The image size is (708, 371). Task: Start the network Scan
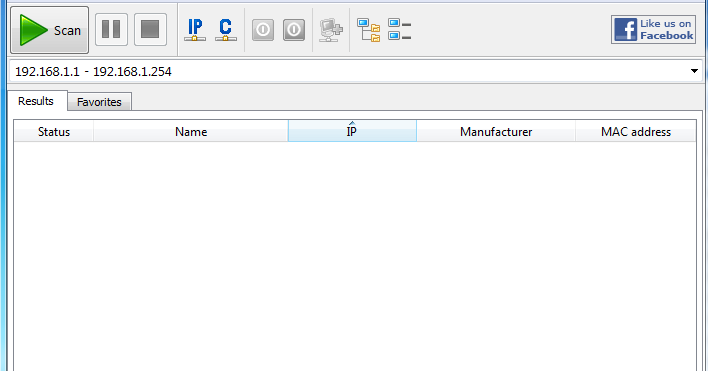coord(49,30)
